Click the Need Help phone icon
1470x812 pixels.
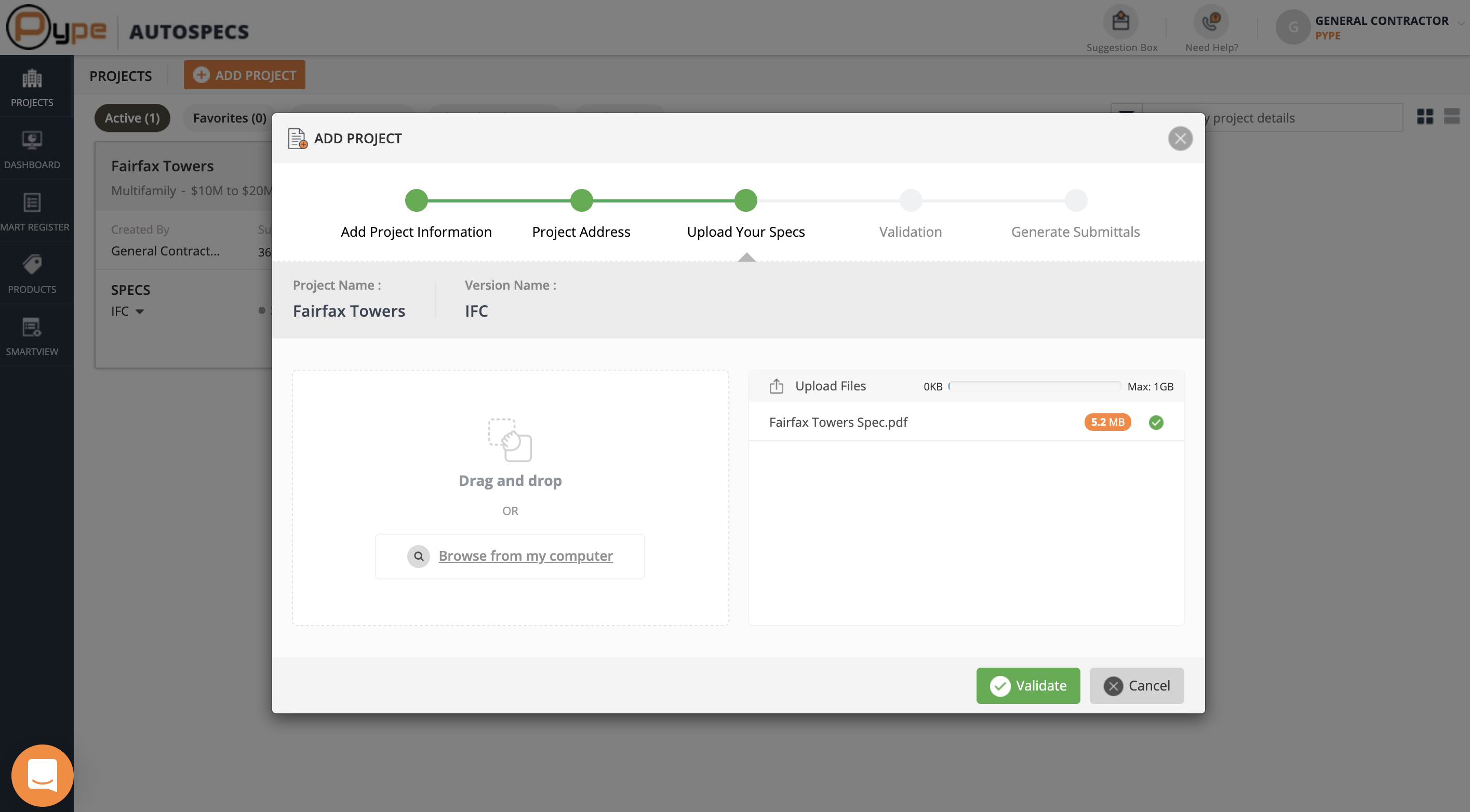tap(1211, 23)
